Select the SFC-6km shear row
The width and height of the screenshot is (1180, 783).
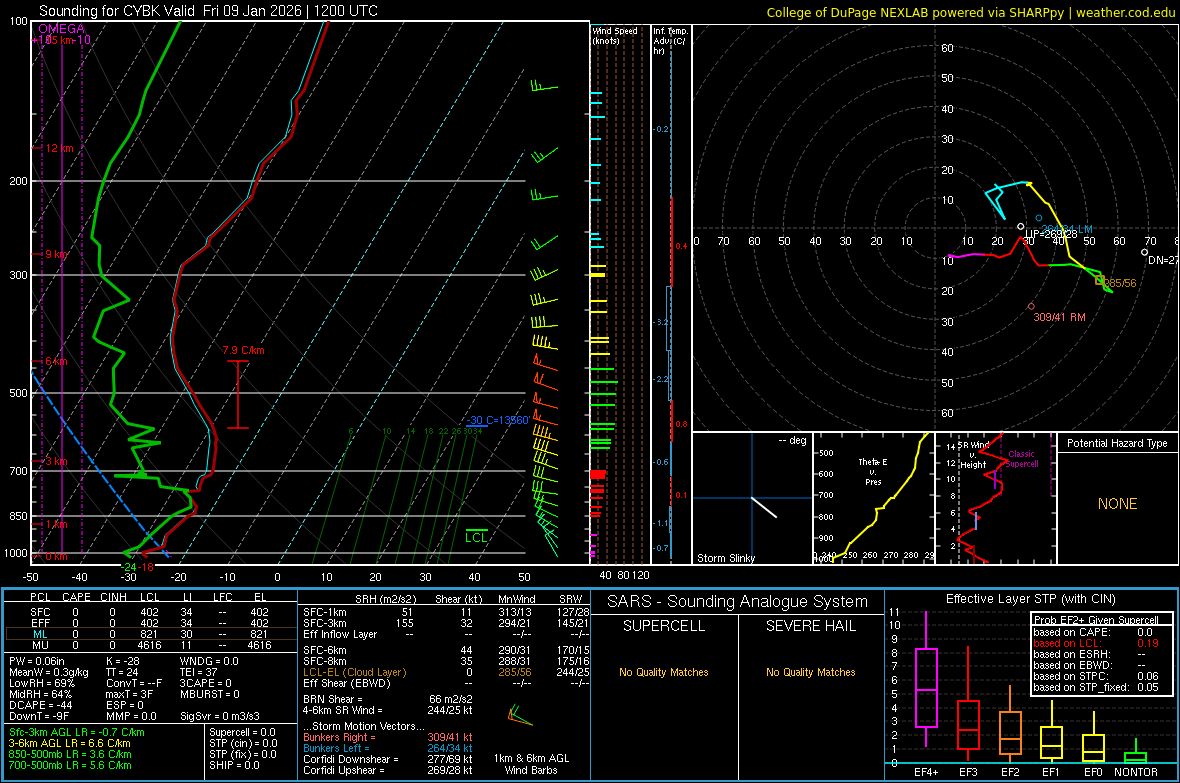click(446, 650)
